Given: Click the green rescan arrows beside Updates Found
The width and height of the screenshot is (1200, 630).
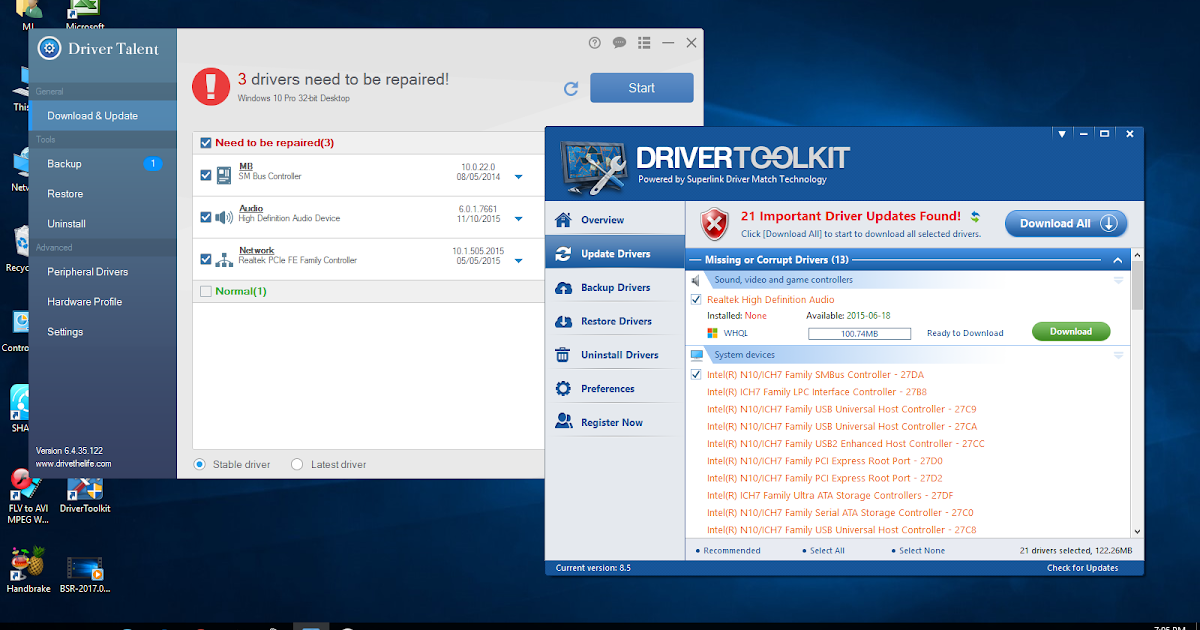Looking at the screenshot, I should coord(975,216).
